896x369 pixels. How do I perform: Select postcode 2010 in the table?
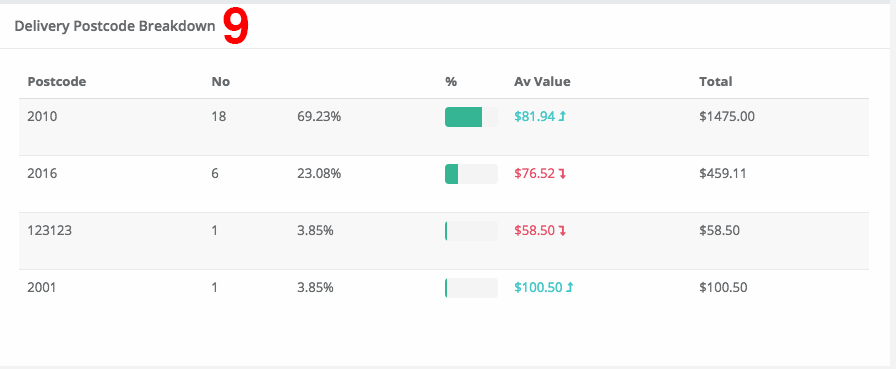(42, 117)
